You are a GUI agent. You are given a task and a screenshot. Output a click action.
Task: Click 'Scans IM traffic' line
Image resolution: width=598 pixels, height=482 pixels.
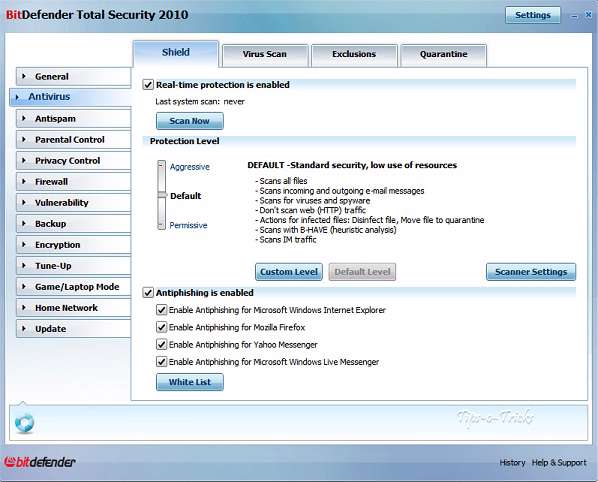(x=286, y=240)
